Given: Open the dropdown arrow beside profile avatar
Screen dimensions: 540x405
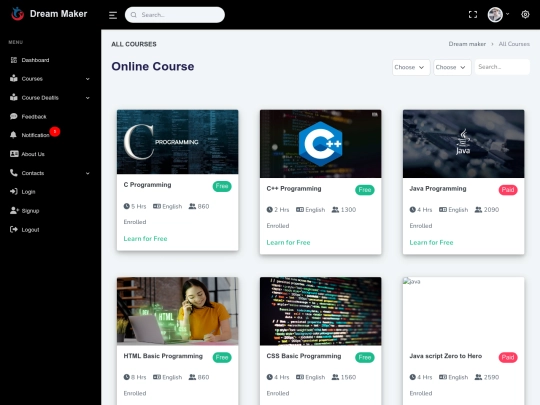Looking at the screenshot, I should click(507, 14).
